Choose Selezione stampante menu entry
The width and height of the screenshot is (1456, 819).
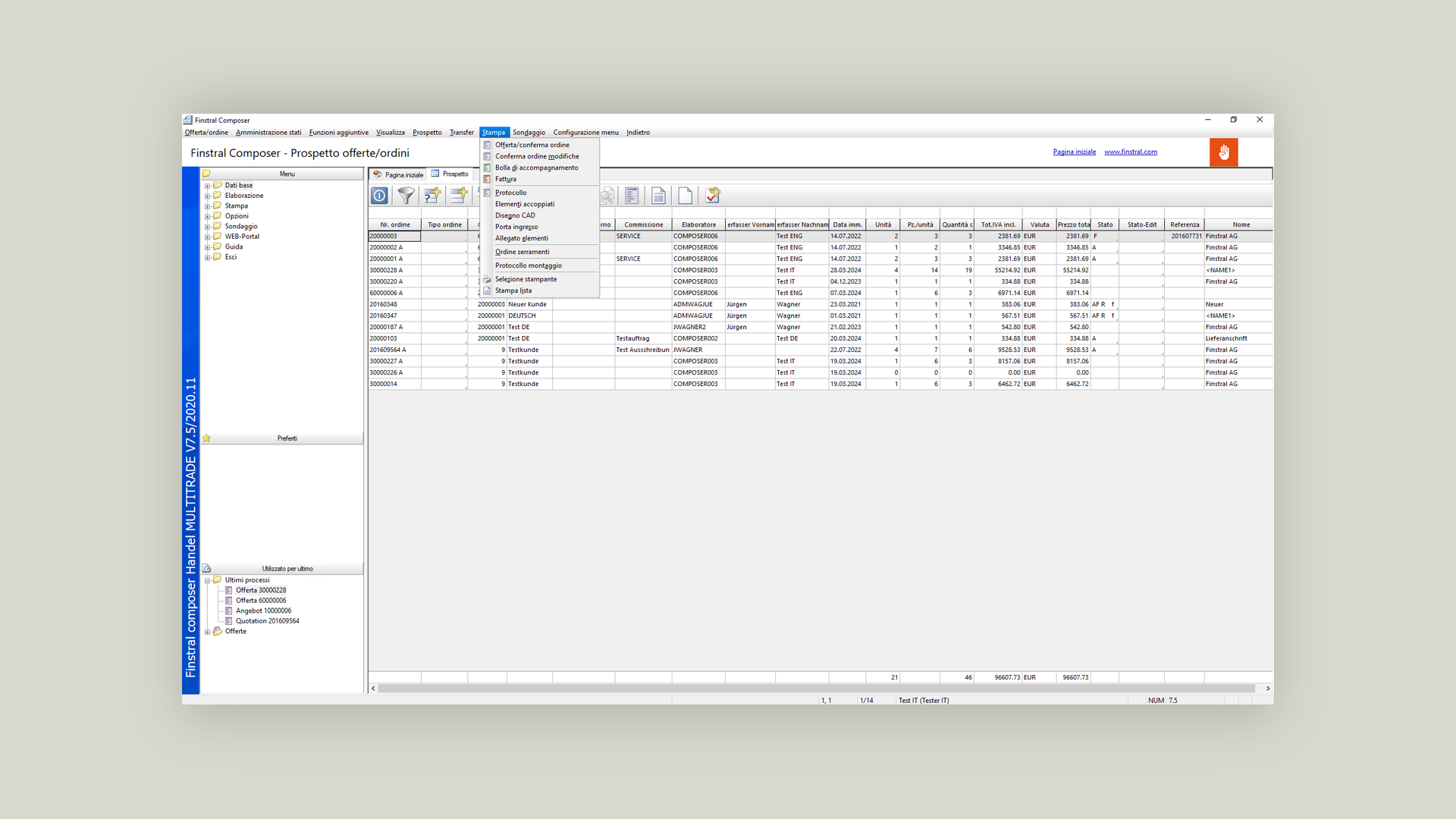(526, 279)
